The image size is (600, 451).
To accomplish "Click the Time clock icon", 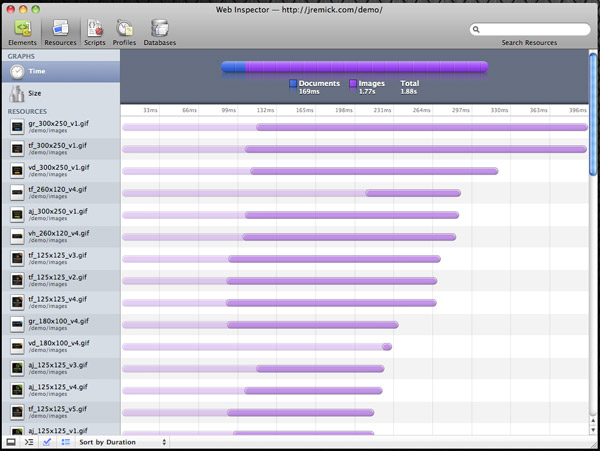I will [17, 72].
